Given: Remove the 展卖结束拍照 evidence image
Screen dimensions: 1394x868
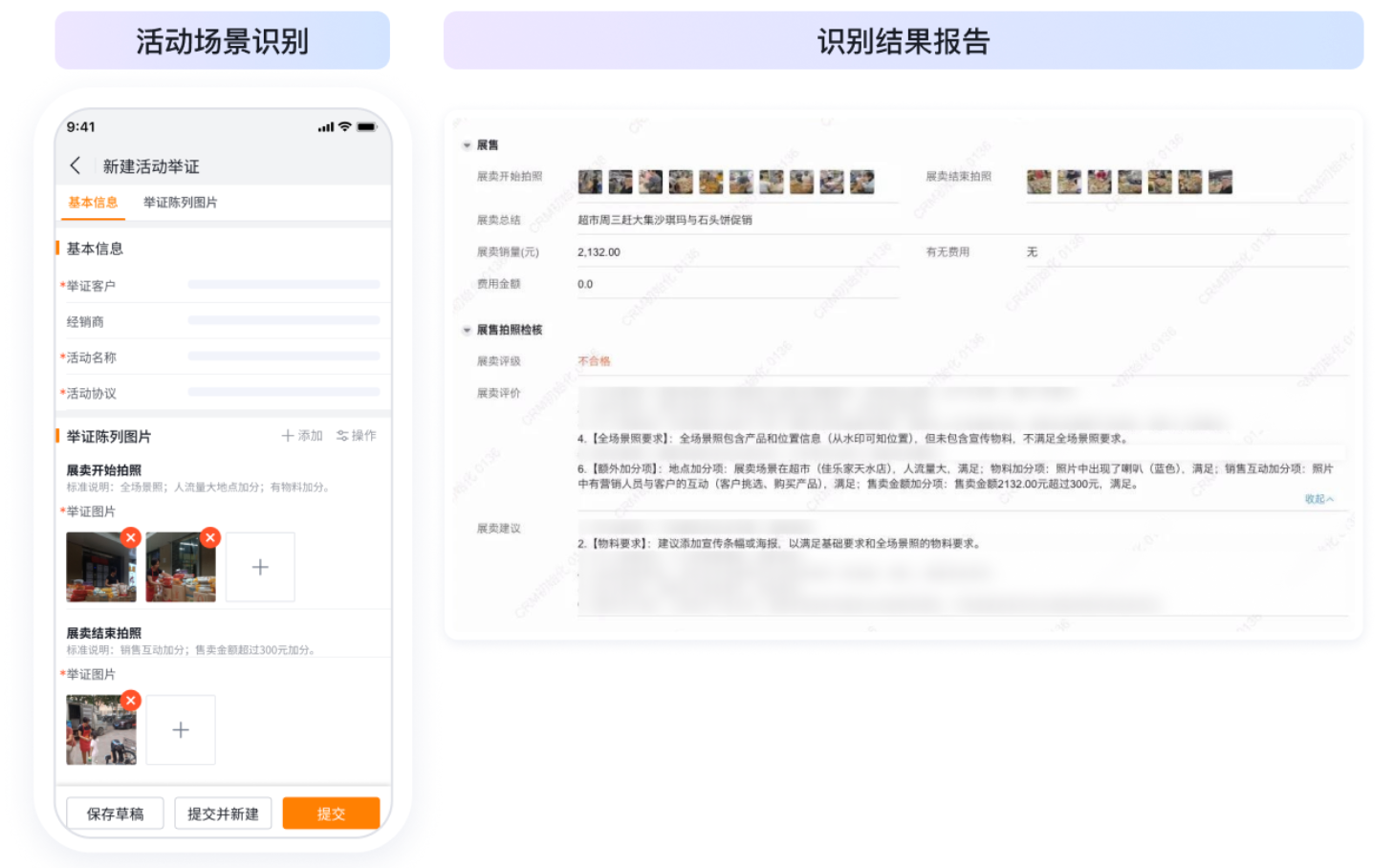Looking at the screenshot, I should [131, 700].
